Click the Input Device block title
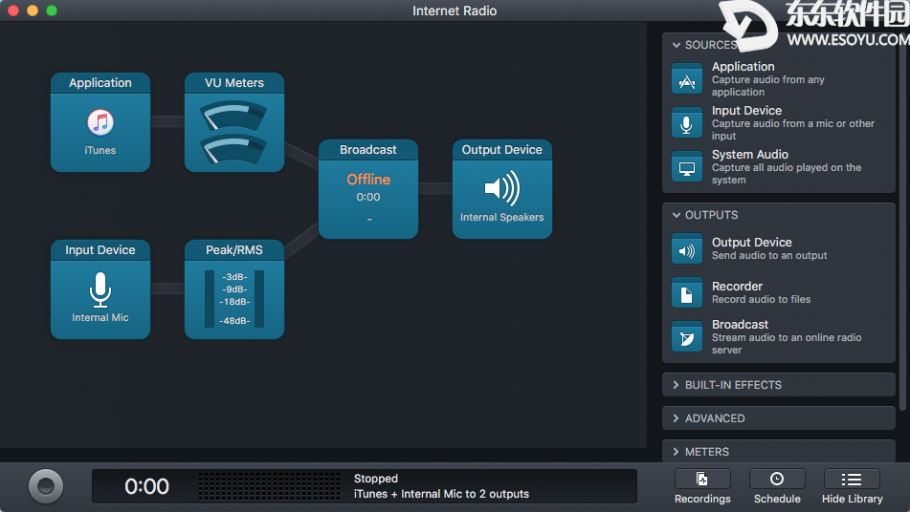Image resolution: width=910 pixels, height=512 pixels. tap(100, 250)
